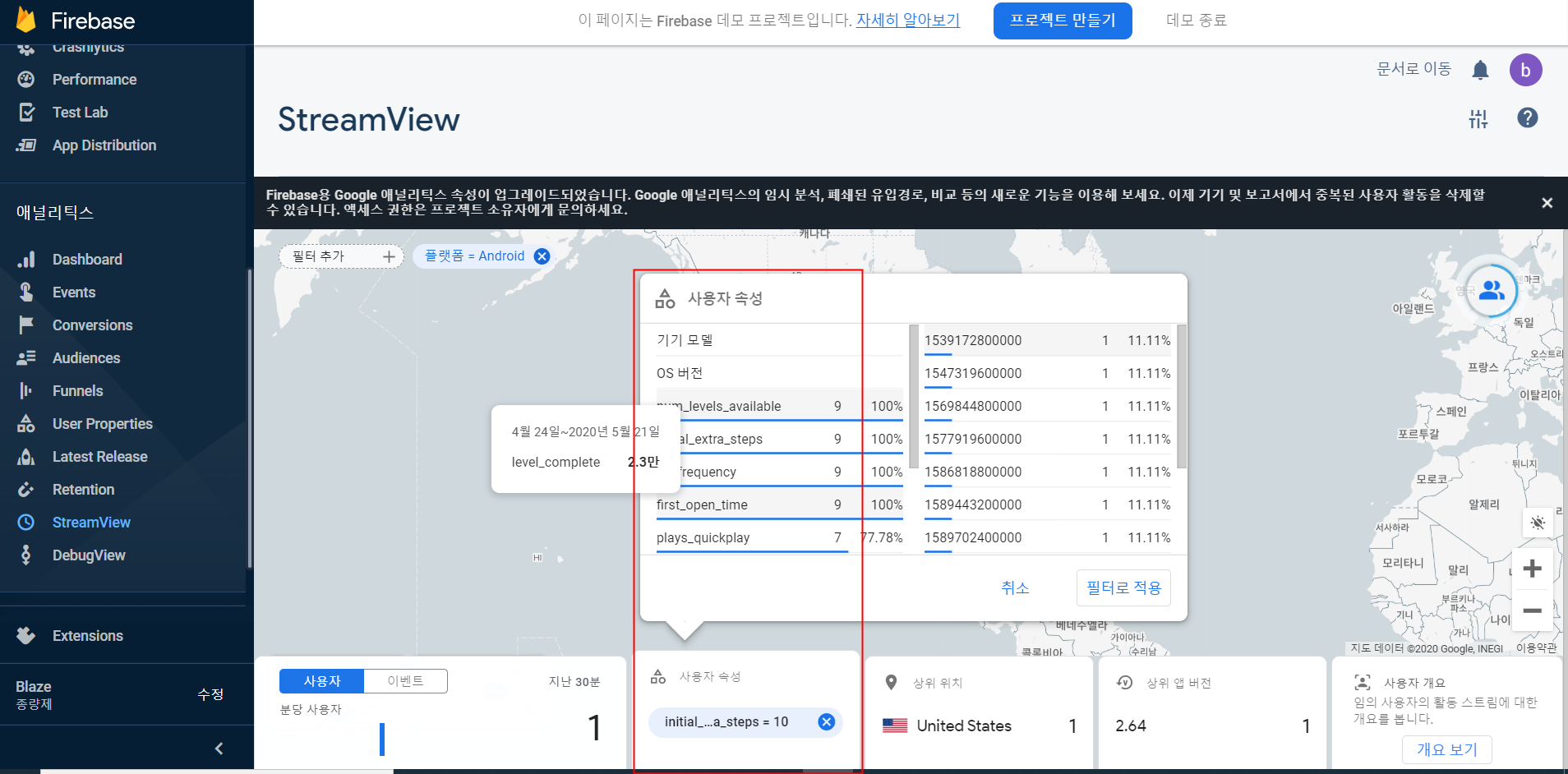Select value 1547319600000
This screenshot has height=774, width=1568.
tap(1048, 373)
